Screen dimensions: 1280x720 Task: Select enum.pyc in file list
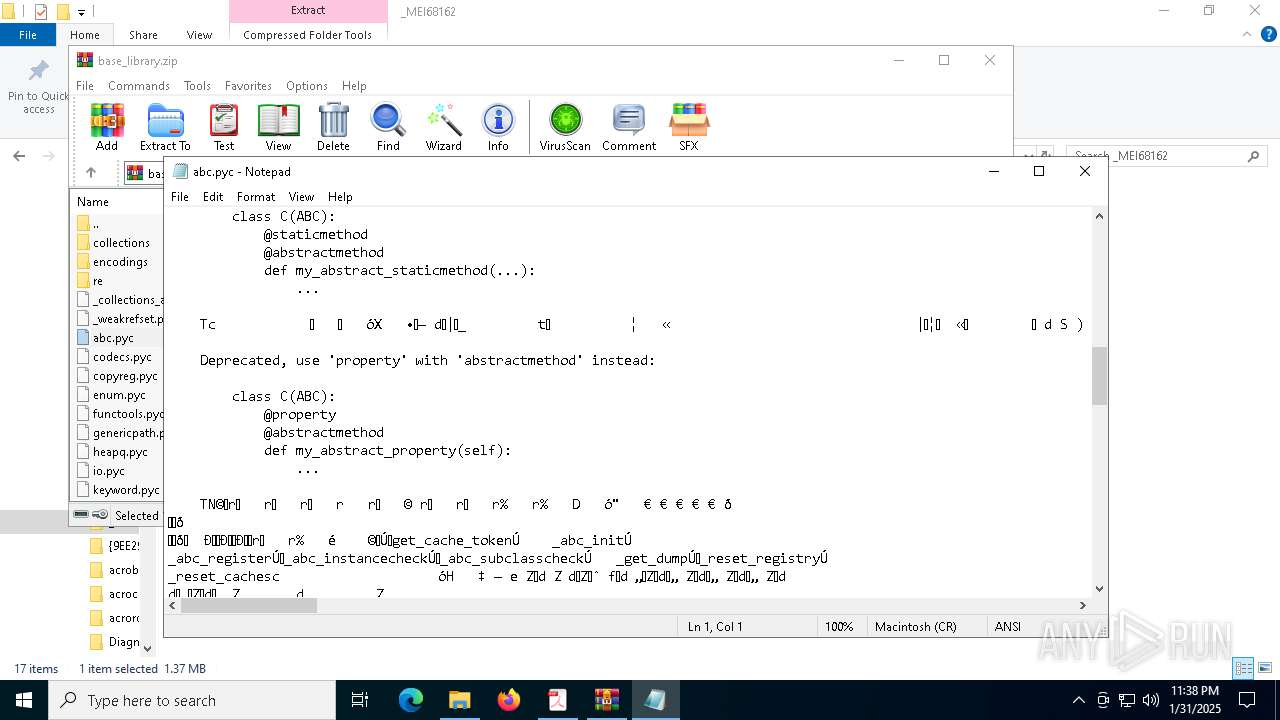point(119,395)
